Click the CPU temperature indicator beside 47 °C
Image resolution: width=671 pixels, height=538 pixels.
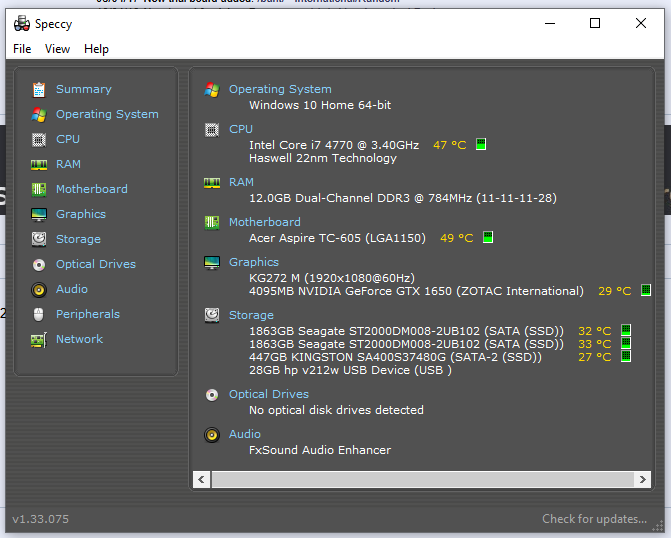[481, 144]
